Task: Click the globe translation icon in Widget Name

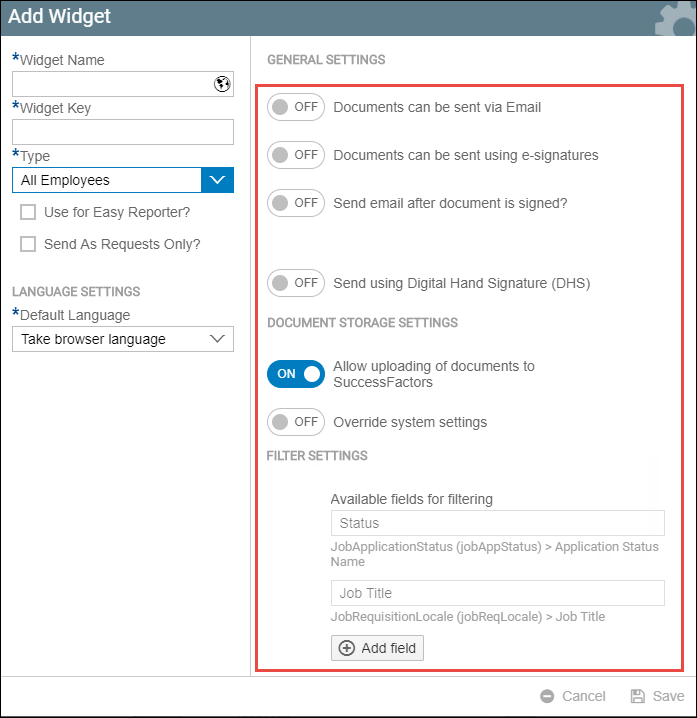Action: tap(222, 84)
